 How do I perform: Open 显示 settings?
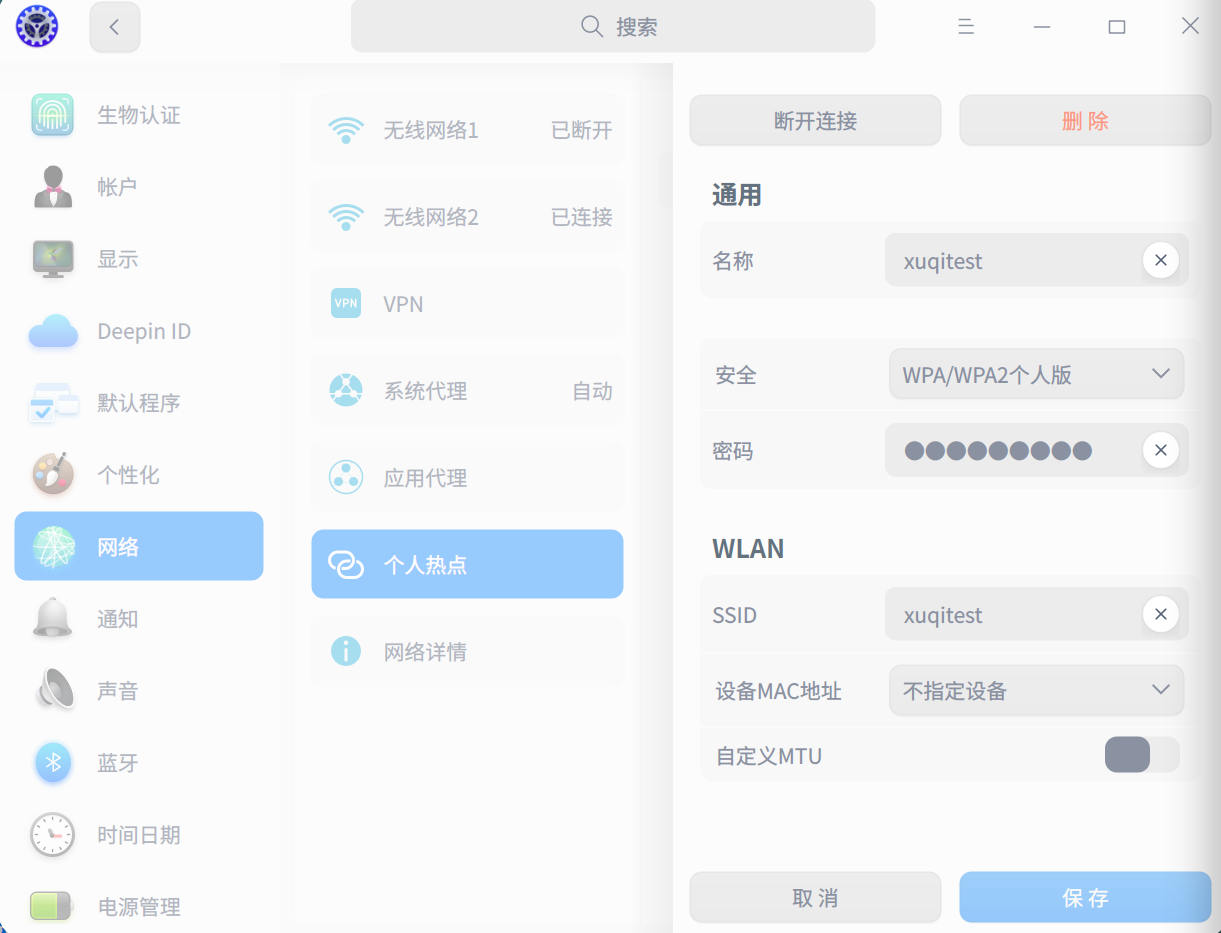(x=139, y=259)
